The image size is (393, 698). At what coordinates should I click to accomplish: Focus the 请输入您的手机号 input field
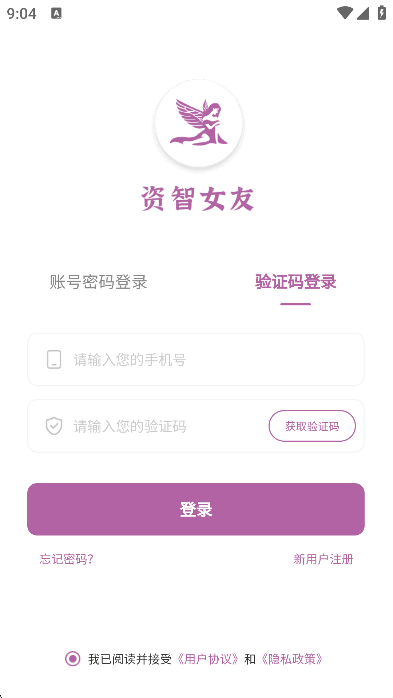pos(196,360)
